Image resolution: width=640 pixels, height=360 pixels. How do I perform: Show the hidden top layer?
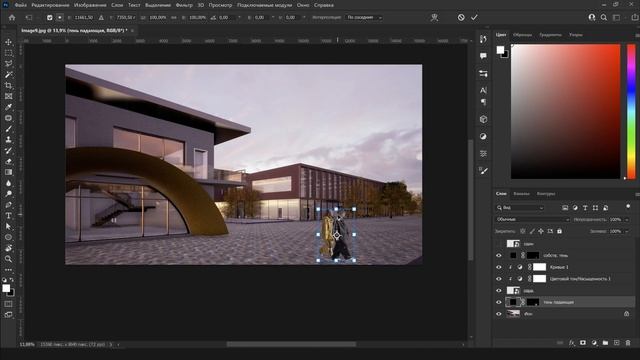499,244
